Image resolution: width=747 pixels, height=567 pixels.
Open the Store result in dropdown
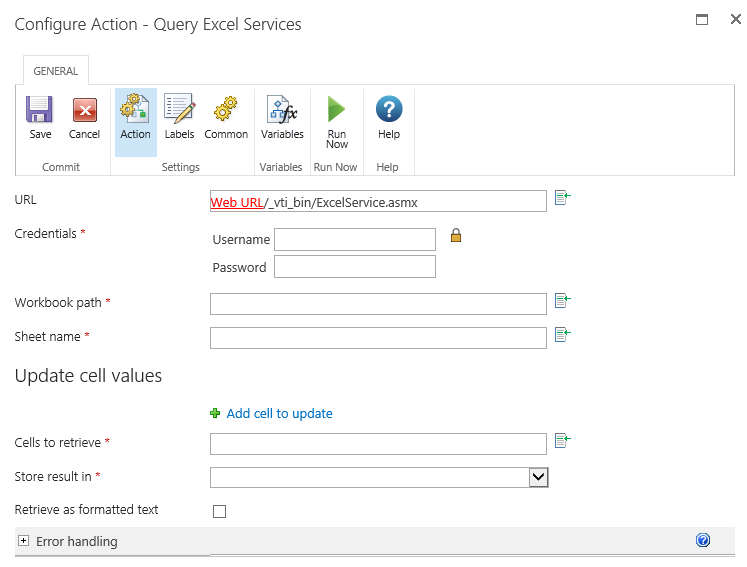click(x=538, y=477)
